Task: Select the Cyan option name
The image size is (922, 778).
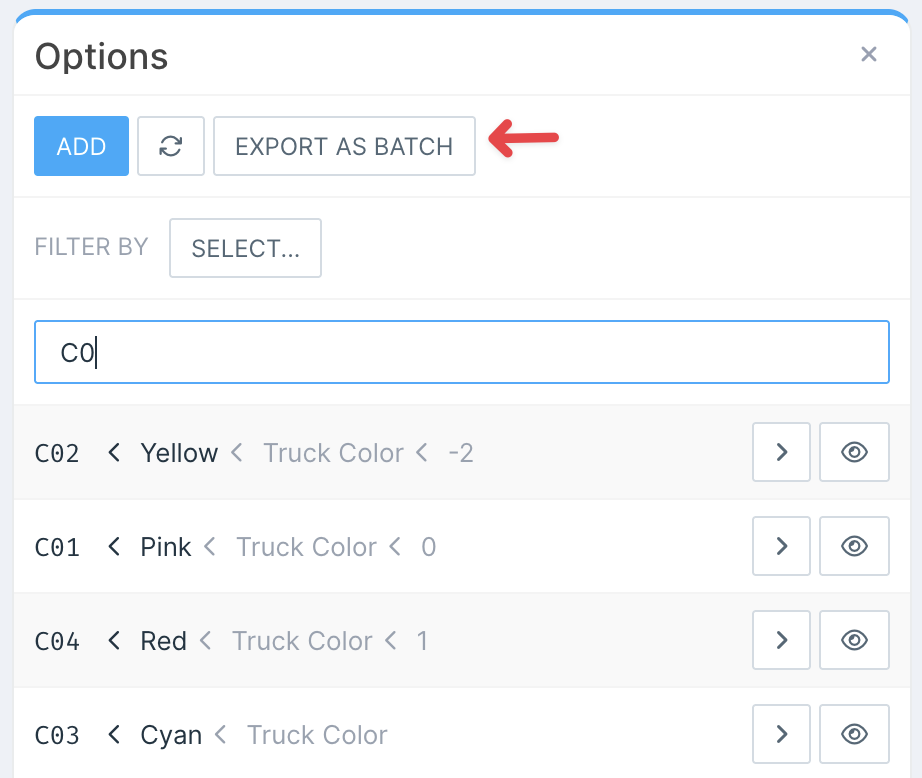Action: [x=171, y=735]
